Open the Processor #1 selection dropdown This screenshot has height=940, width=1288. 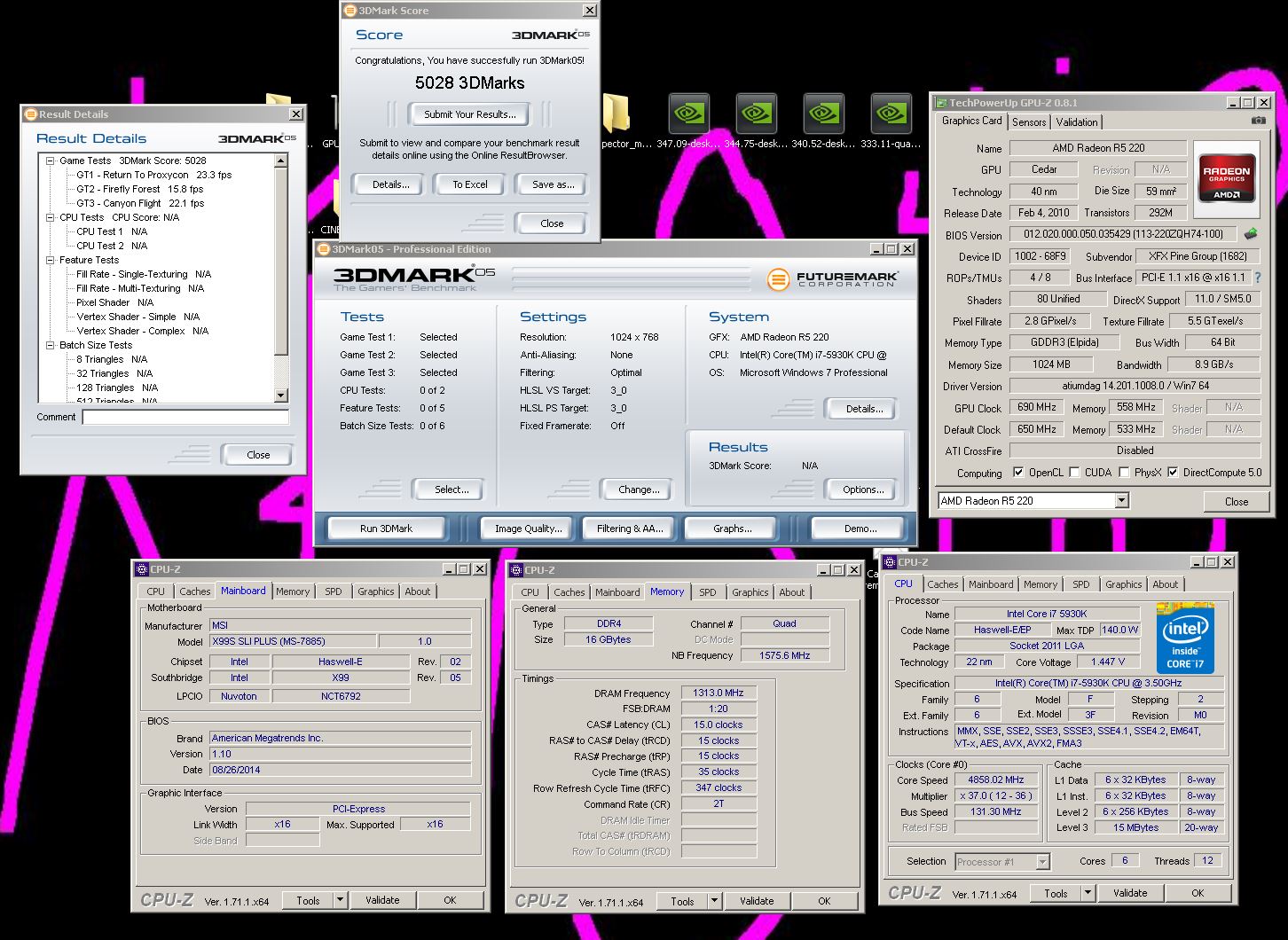1042,862
